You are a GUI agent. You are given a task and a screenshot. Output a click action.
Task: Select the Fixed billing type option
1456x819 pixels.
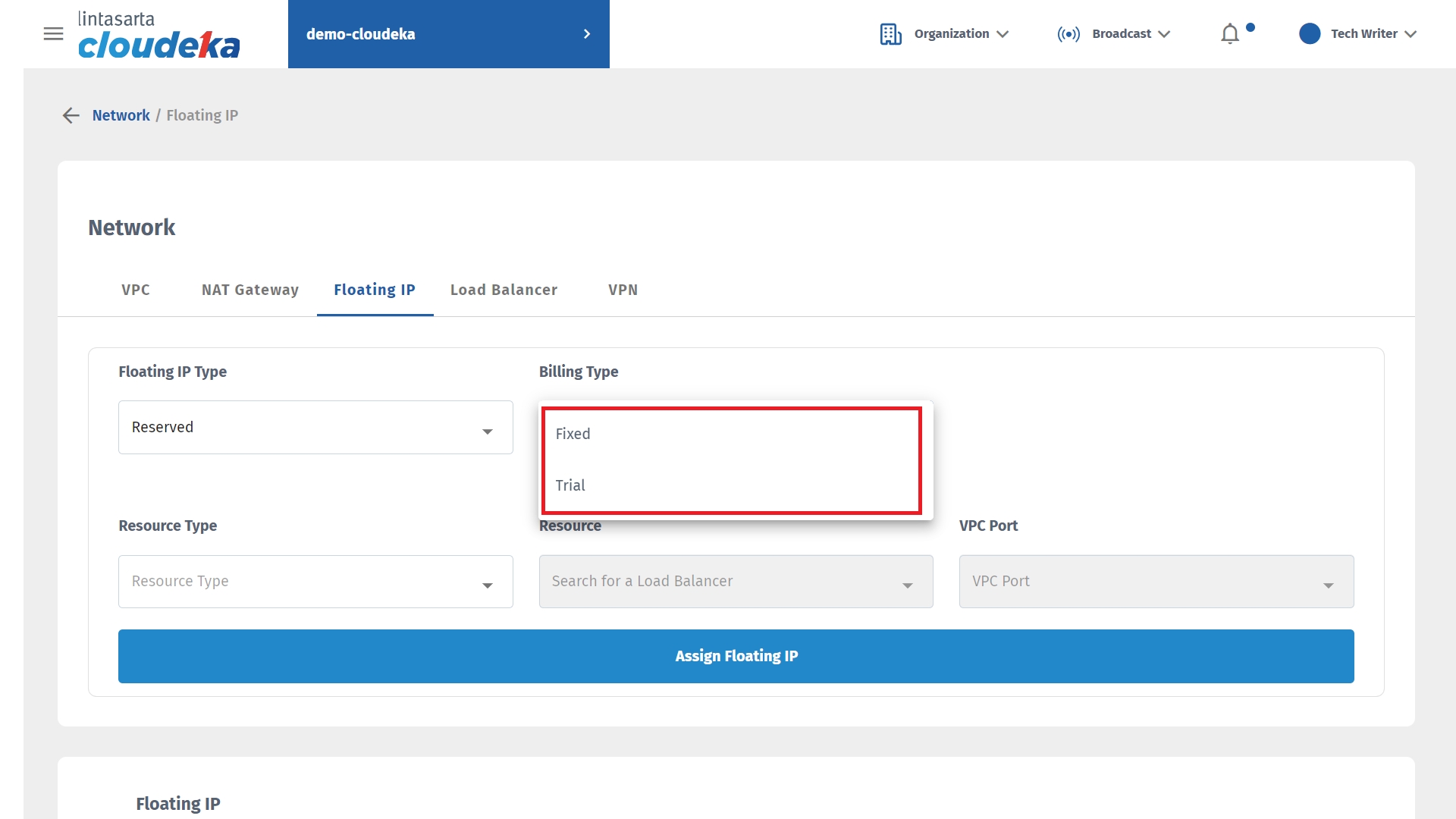coord(573,434)
